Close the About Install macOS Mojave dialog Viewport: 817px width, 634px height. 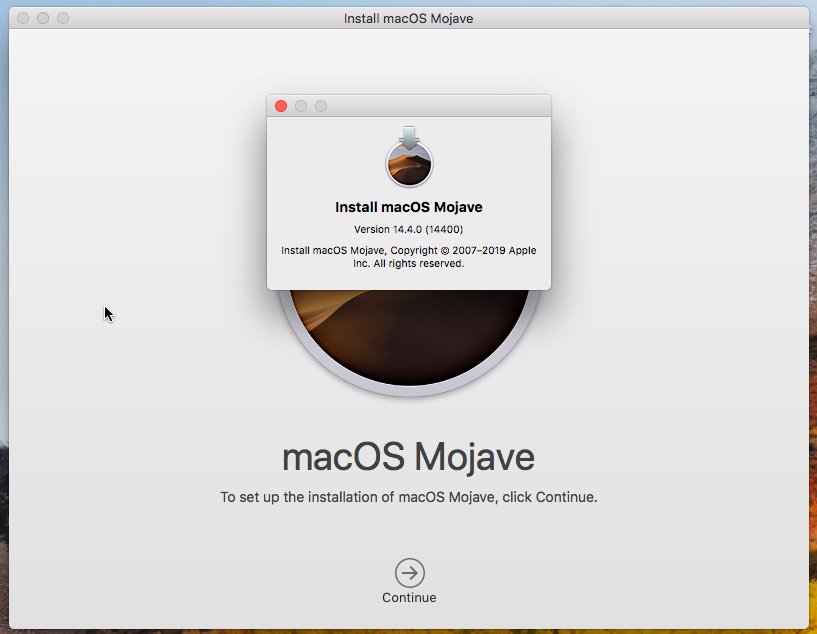click(281, 106)
